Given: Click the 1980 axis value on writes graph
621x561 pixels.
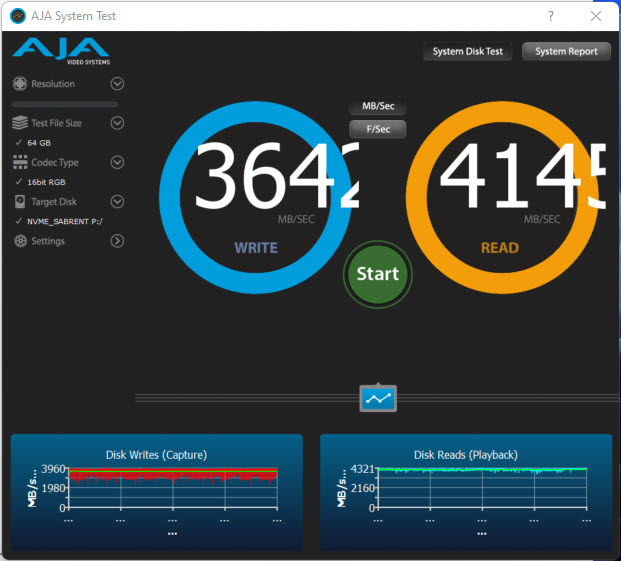Looking at the screenshot, I should 53,488.
